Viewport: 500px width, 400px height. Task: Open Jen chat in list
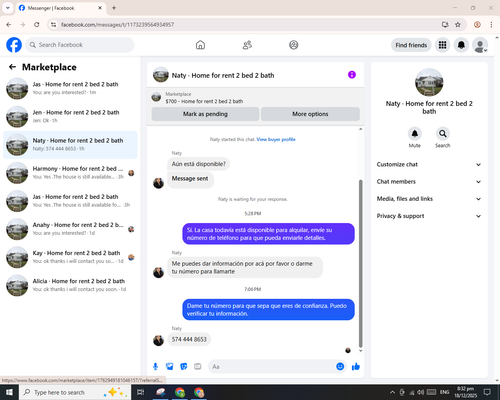[70, 117]
